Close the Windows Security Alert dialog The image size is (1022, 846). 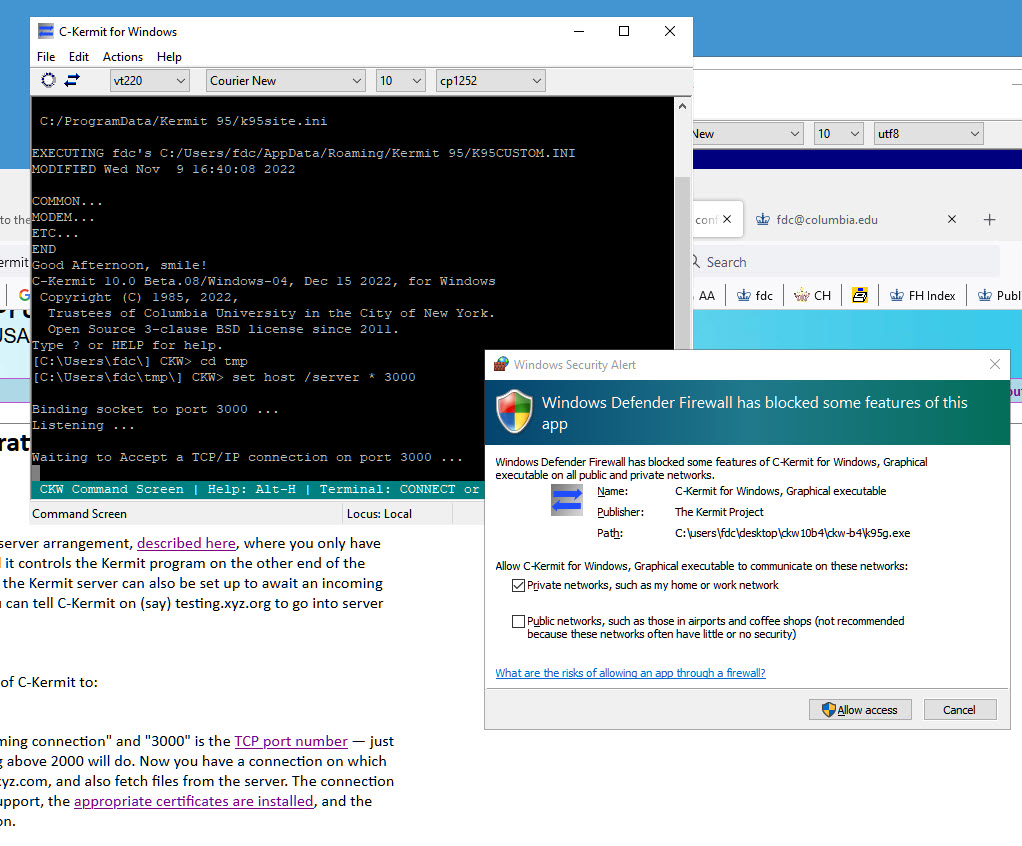pyautogui.click(x=995, y=364)
